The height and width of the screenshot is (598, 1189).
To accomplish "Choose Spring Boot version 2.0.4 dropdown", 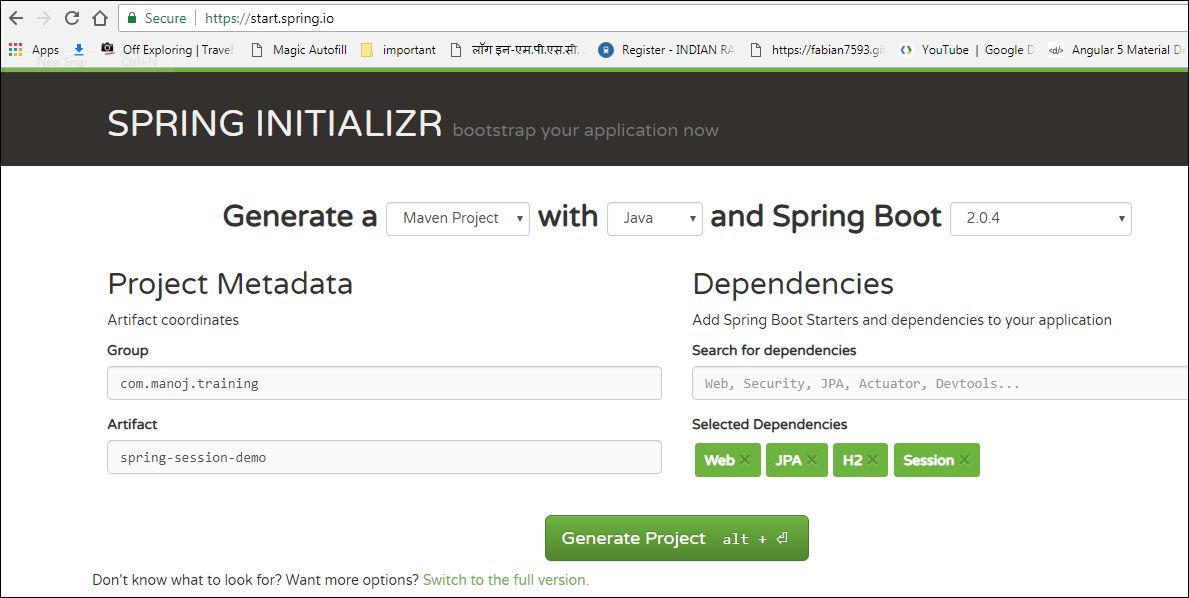I will pyautogui.click(x=1041, y=218).
